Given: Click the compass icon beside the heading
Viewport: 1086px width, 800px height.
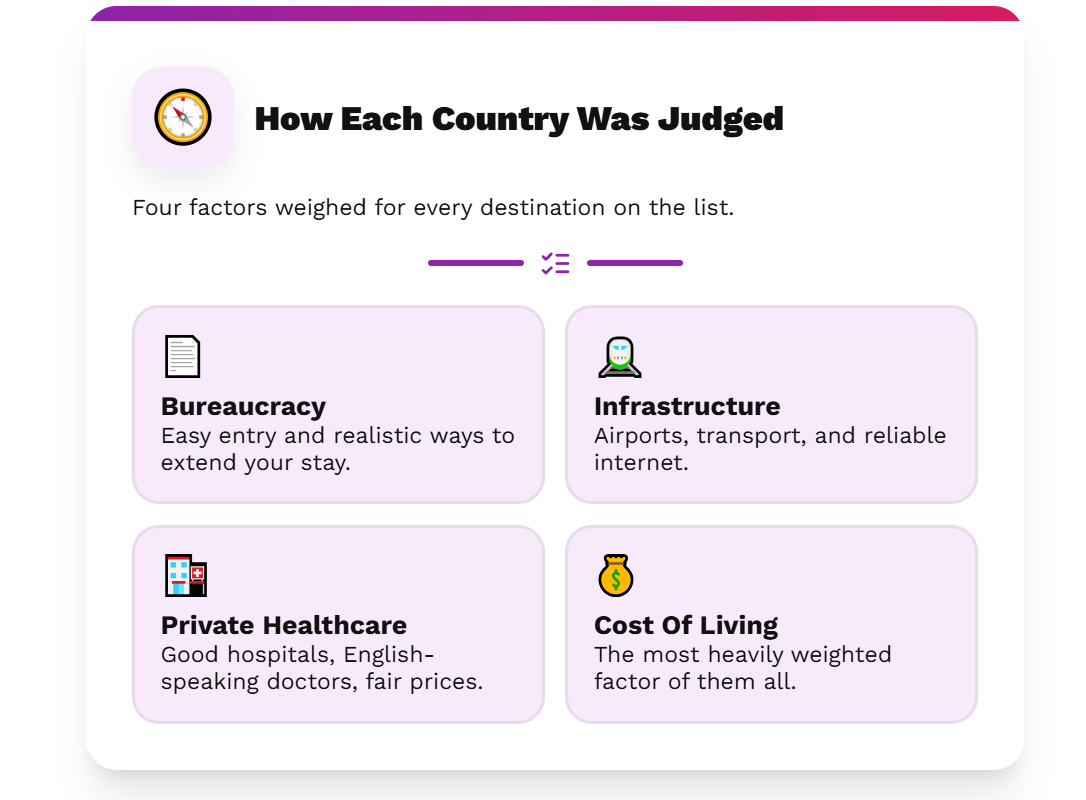Looking at the screenshot, I should [183, 117].
